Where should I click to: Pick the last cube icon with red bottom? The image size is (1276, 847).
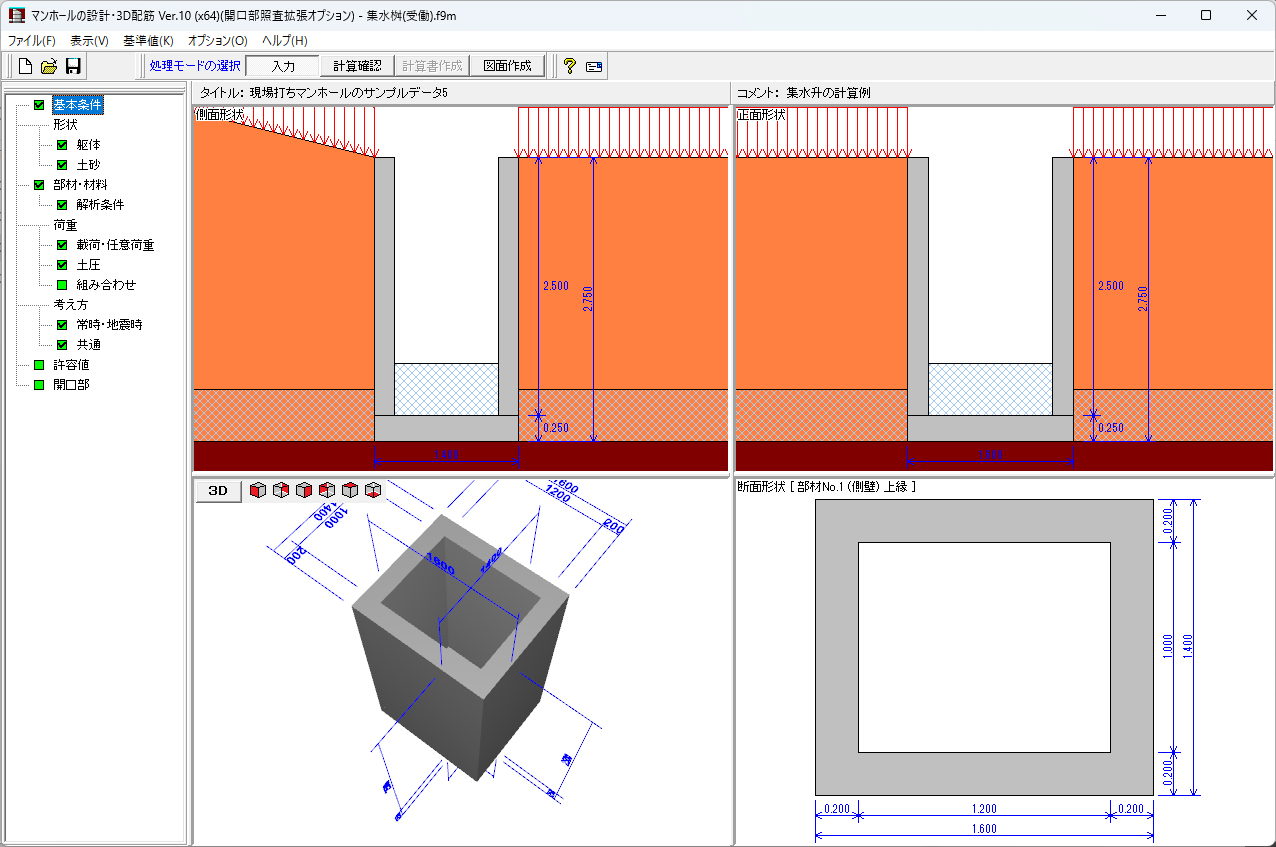(x=373, y=490)
